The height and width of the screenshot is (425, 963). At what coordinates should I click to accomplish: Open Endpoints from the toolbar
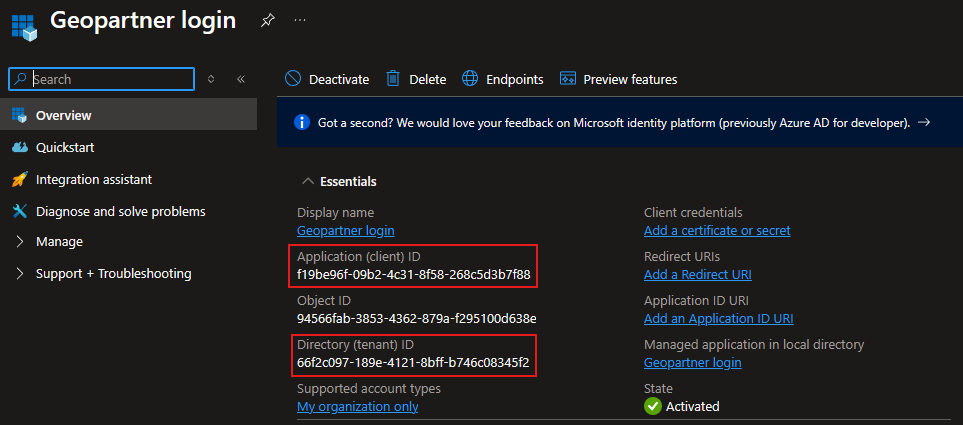click(x=515, y=80)
